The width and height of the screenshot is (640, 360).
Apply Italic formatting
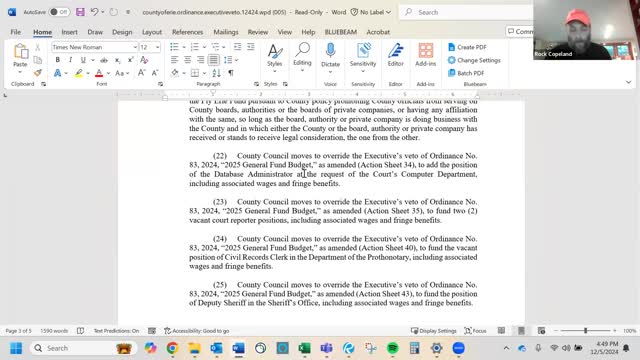[70, 60]
